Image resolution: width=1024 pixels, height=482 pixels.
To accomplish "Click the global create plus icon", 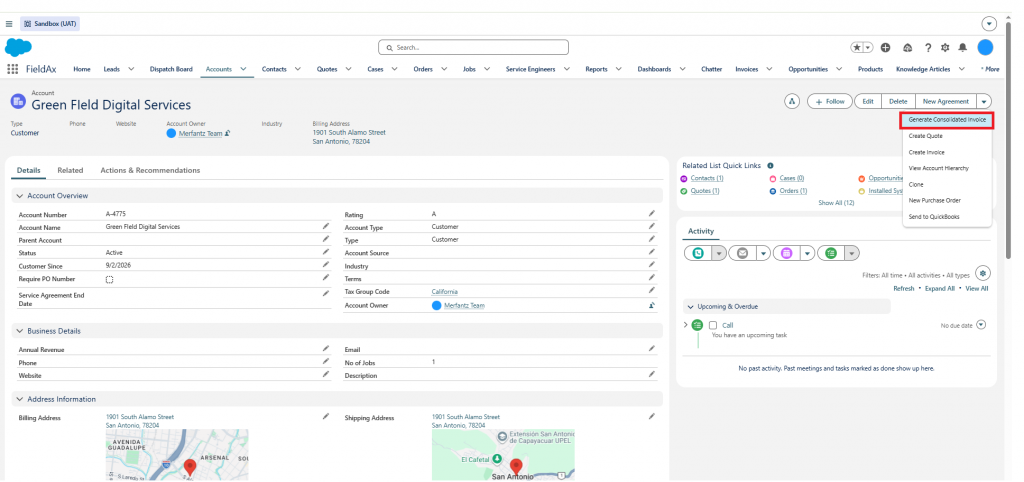I will coord(886,48).
